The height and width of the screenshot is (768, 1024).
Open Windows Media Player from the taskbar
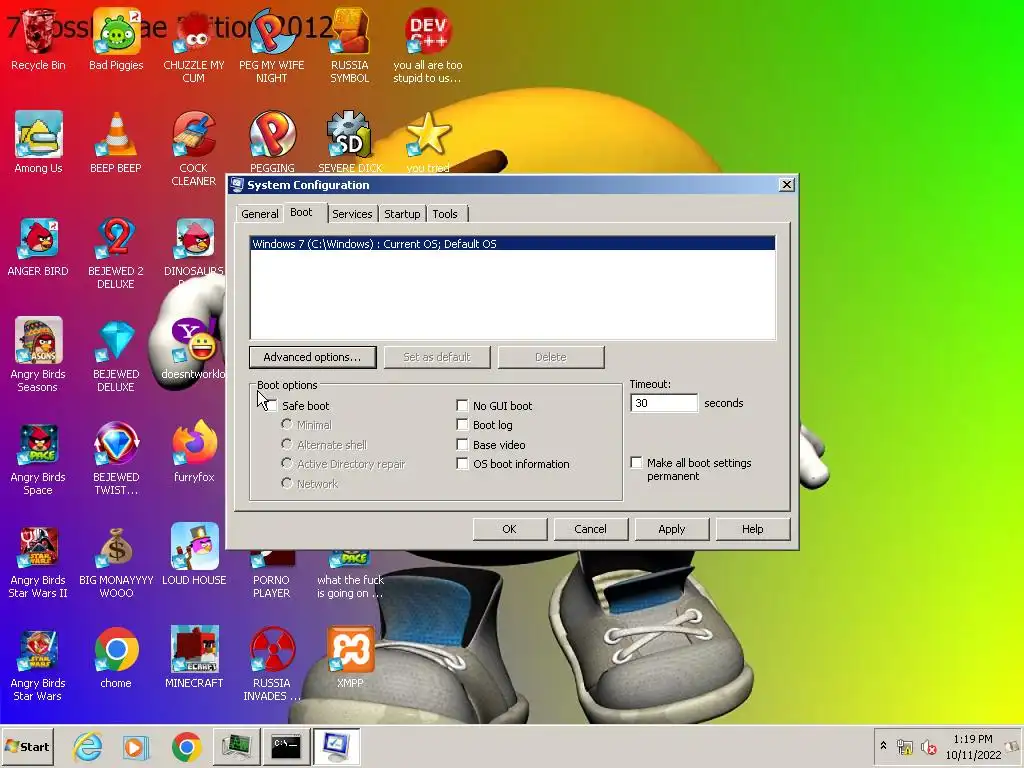click(136, 746)
